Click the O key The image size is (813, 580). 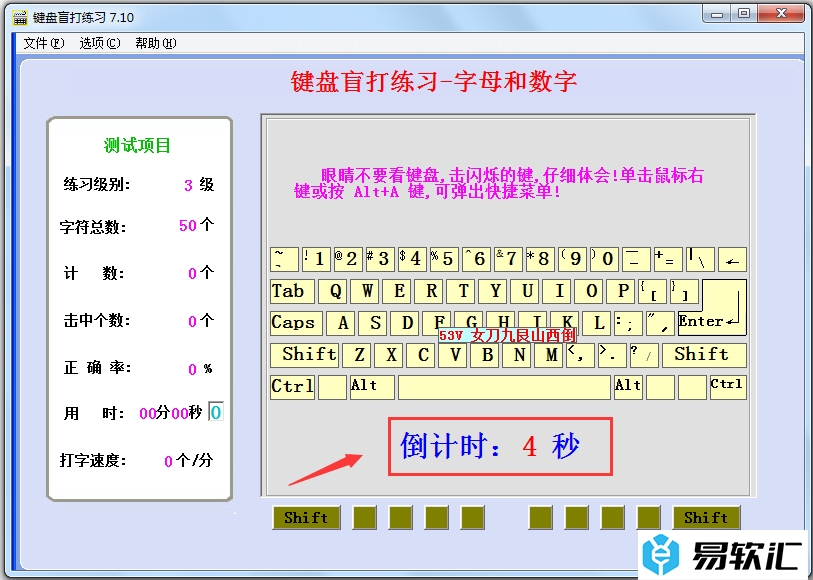click(x=589, y=291)
